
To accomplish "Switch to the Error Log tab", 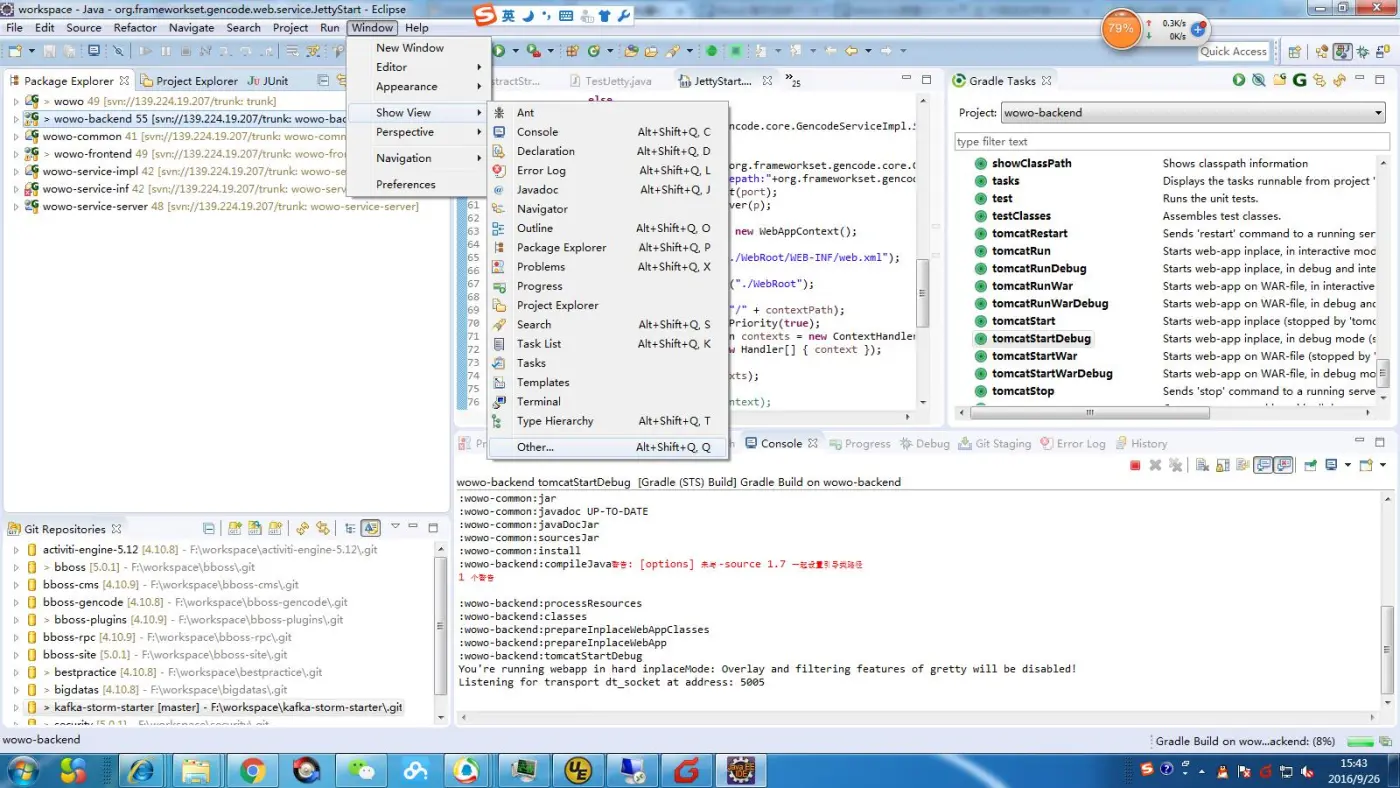I will (1073, 444).
